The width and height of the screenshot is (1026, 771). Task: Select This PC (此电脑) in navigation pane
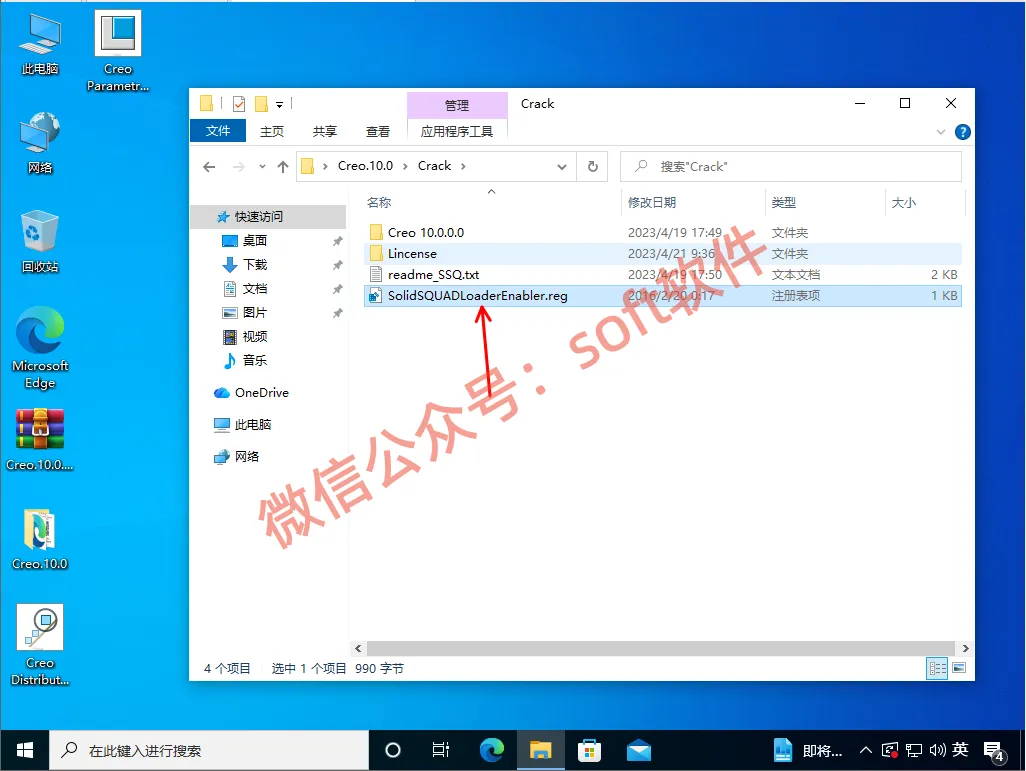point(252,425)
